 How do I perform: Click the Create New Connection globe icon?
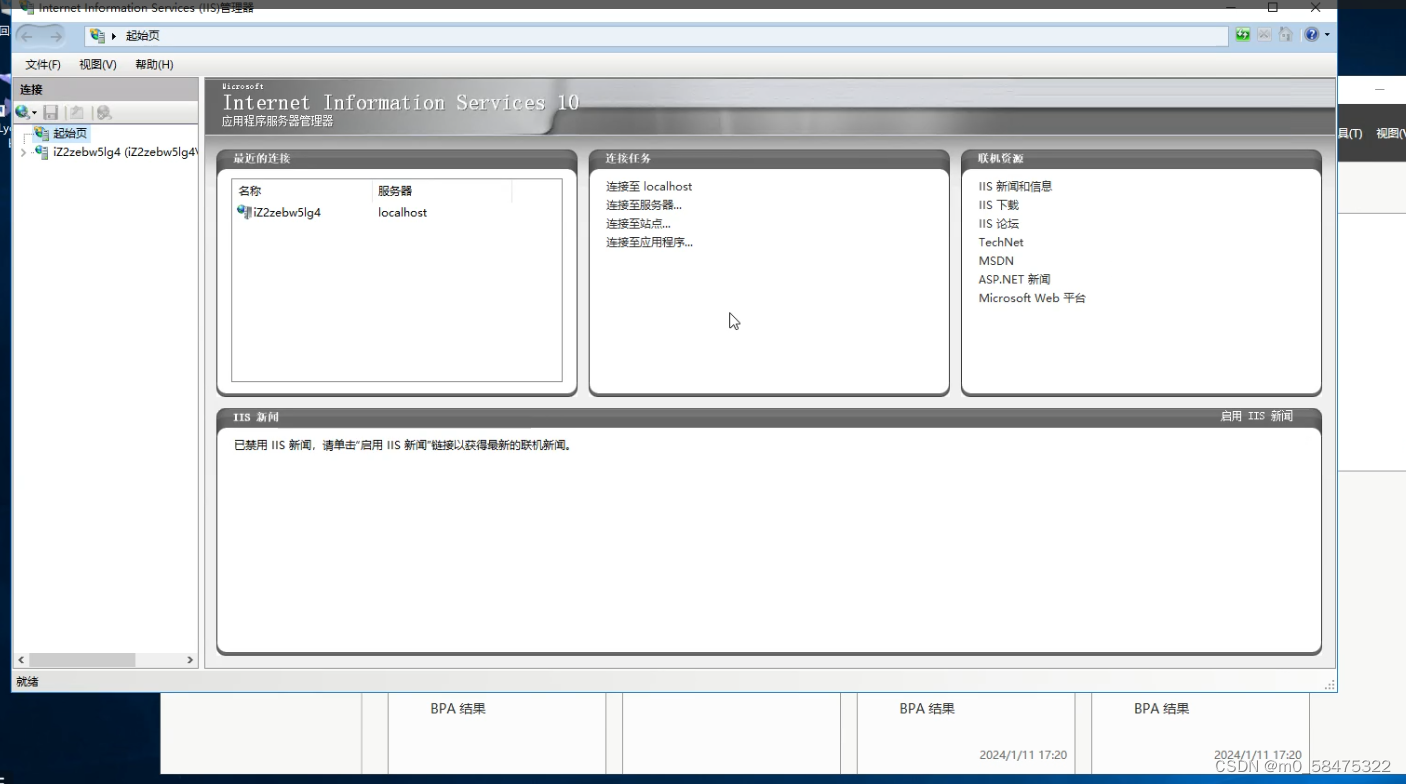tap(22, 112)
